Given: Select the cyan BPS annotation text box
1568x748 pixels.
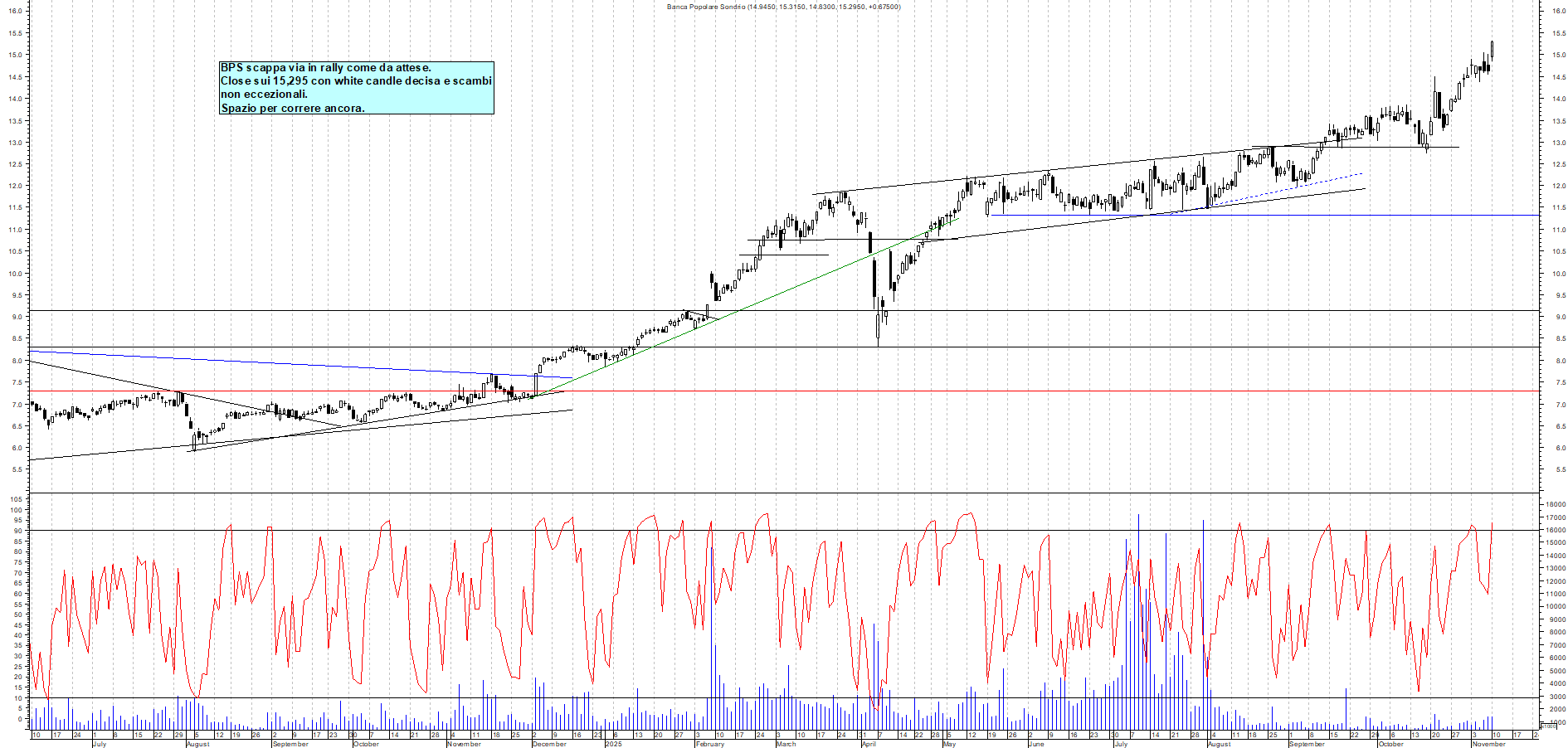Looking at the screenshot, I should pyautogui.click(x=357, y=86).
